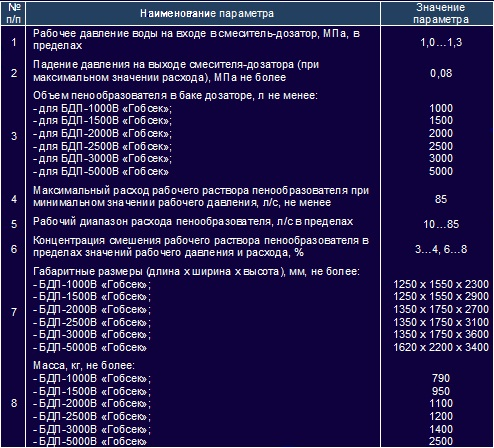Click the volume value 5000

[441, 171]
